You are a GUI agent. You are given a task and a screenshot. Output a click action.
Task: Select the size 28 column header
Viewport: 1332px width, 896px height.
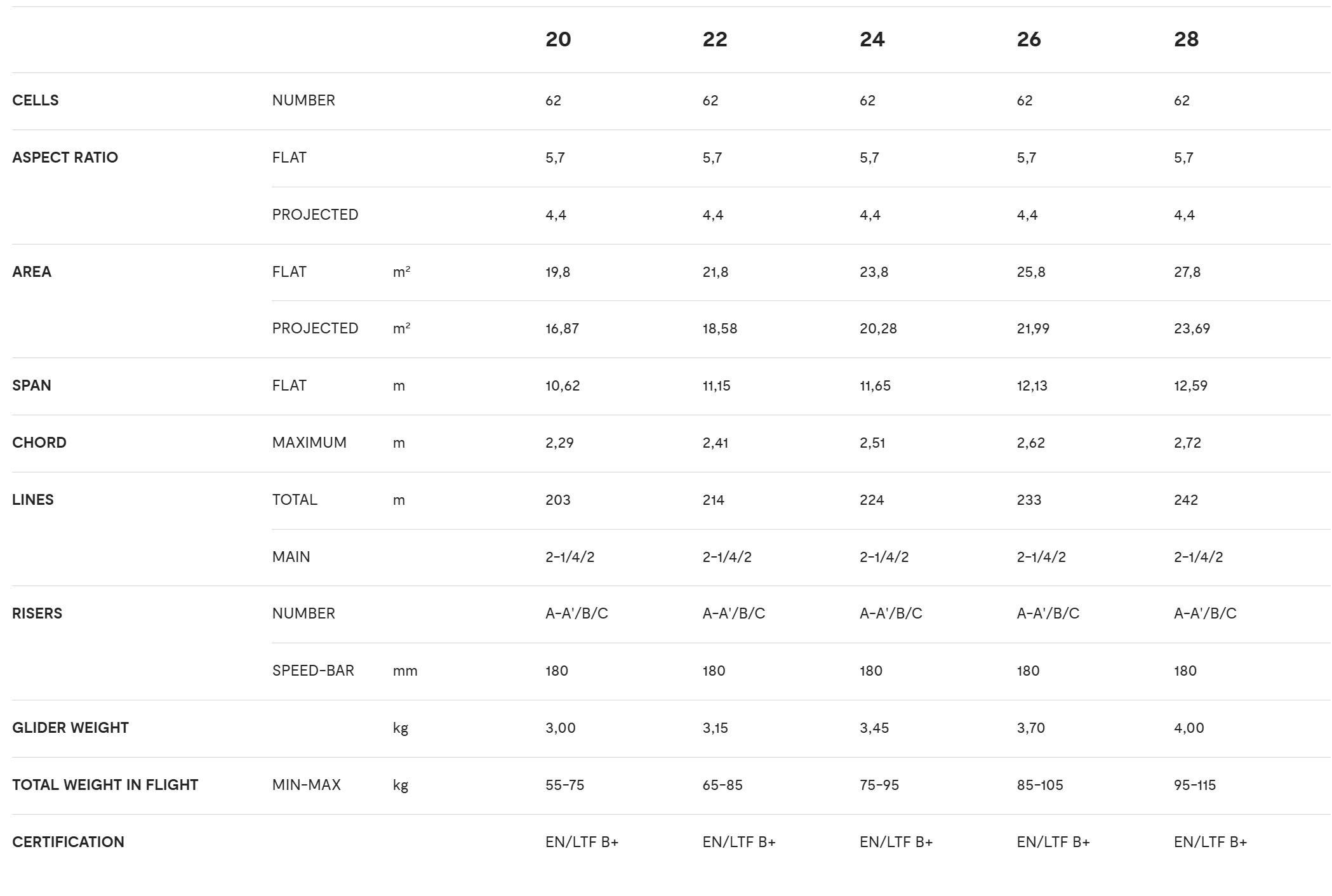coord(1187,39)
